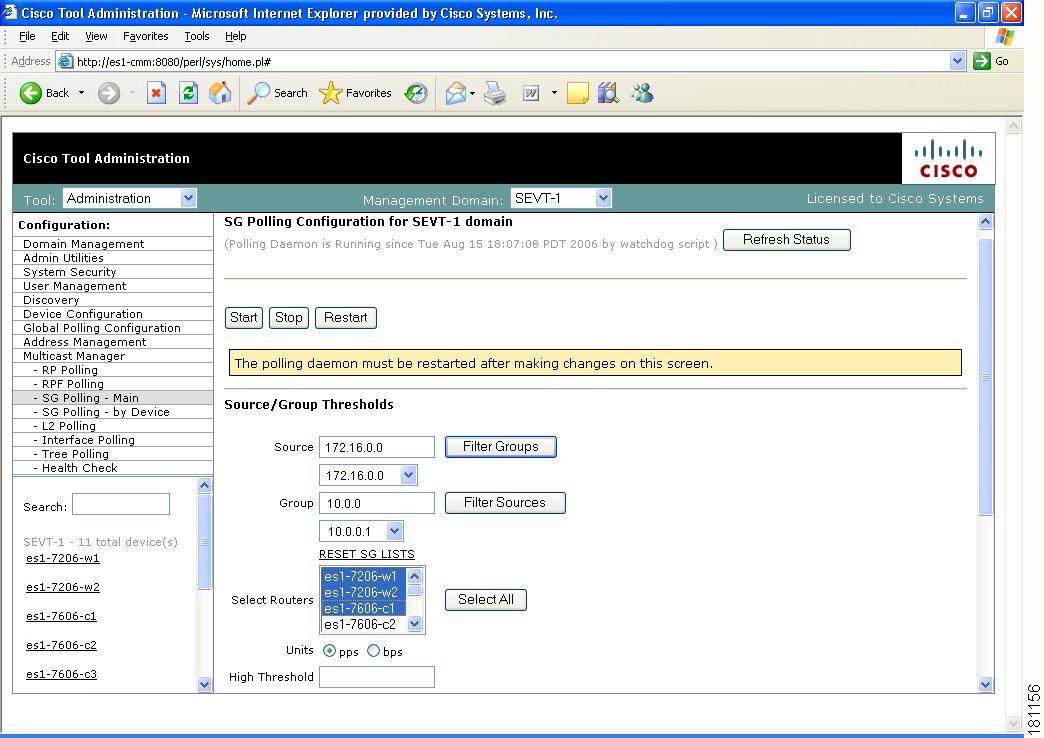Screen dimensions: 1044x738
Task: Open the Edit menu
Action: pos(60,36)
